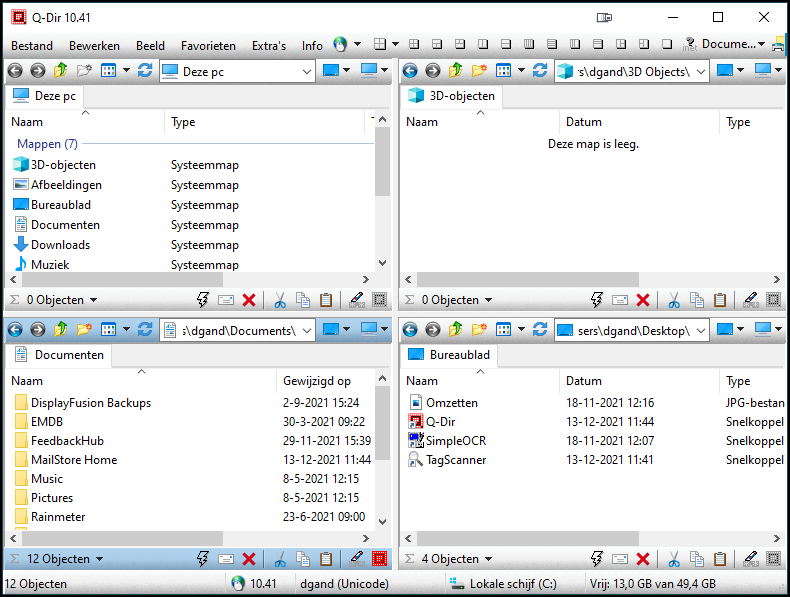Open the dropdown arrow next to the globe icon
The image size is (790, 597).
click(357, 44)
